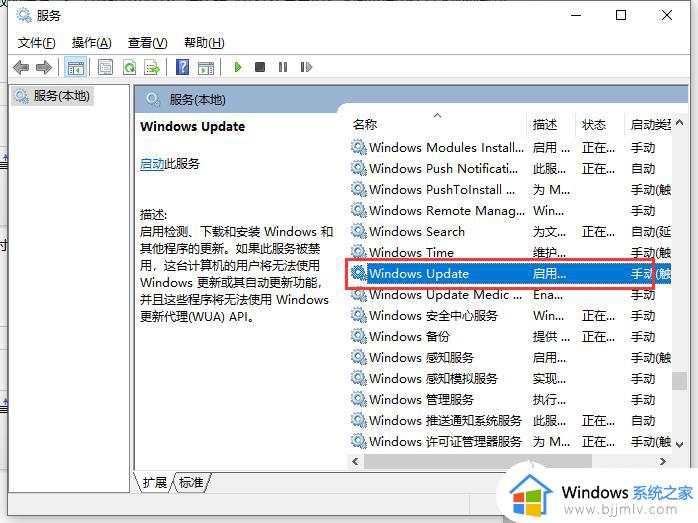Pause the service with the pause icon
698x523 pixels.
pos(283,67)
